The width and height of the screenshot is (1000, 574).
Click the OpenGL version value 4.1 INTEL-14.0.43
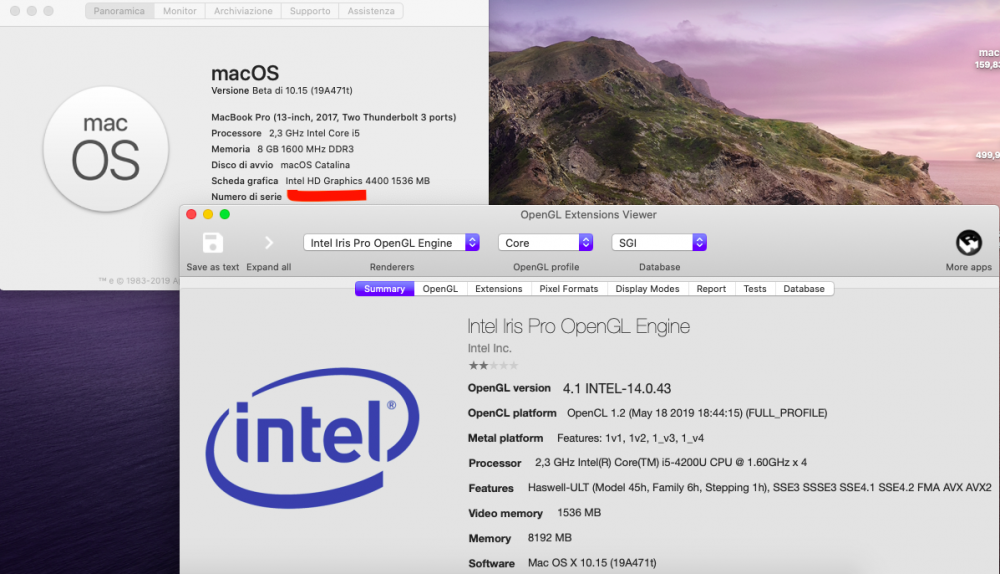(x=617, y=388)
